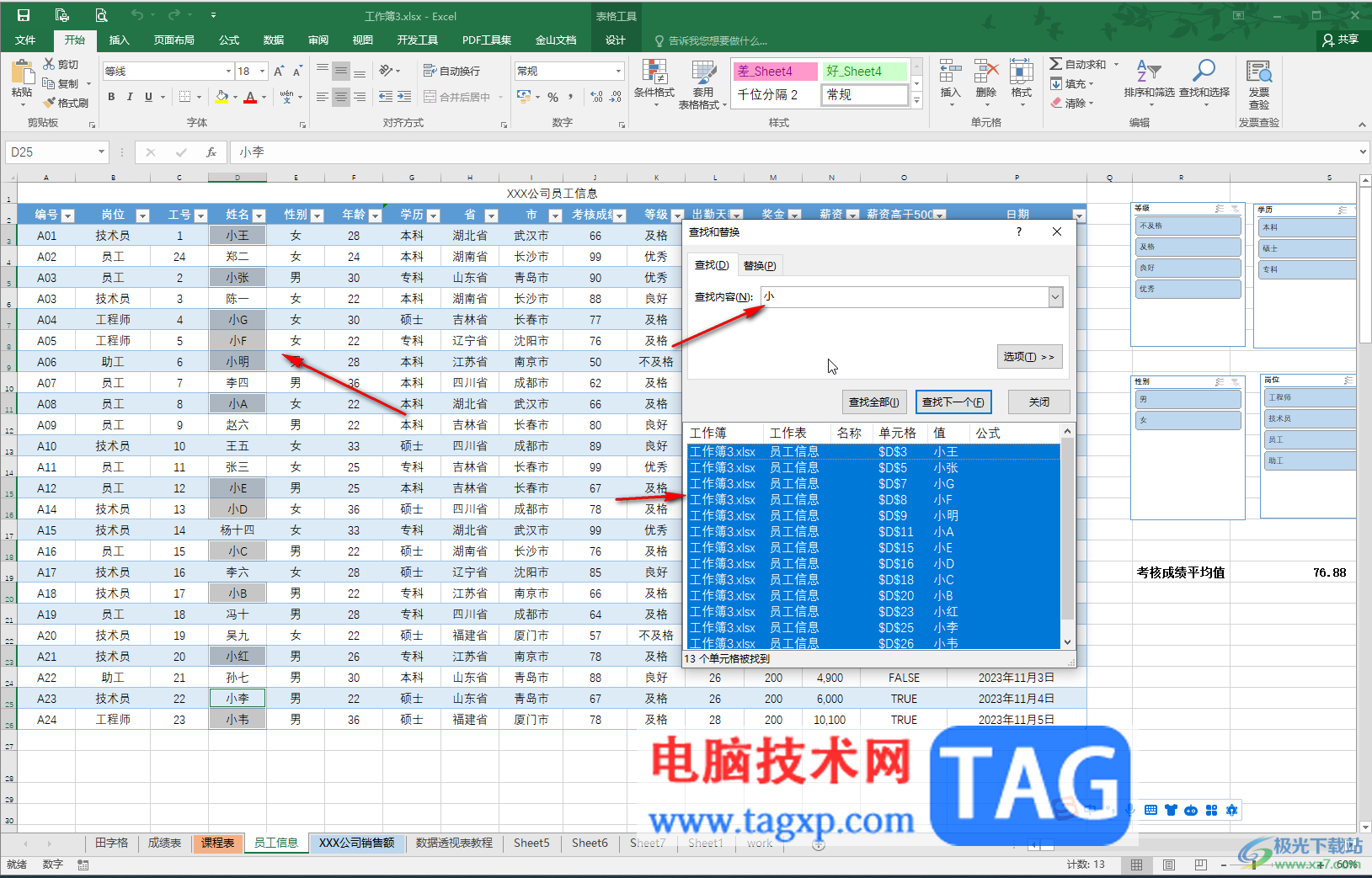Click the phonetic guide wén icon
Screen dimensions: 1372x878
[x=287, y=97]
